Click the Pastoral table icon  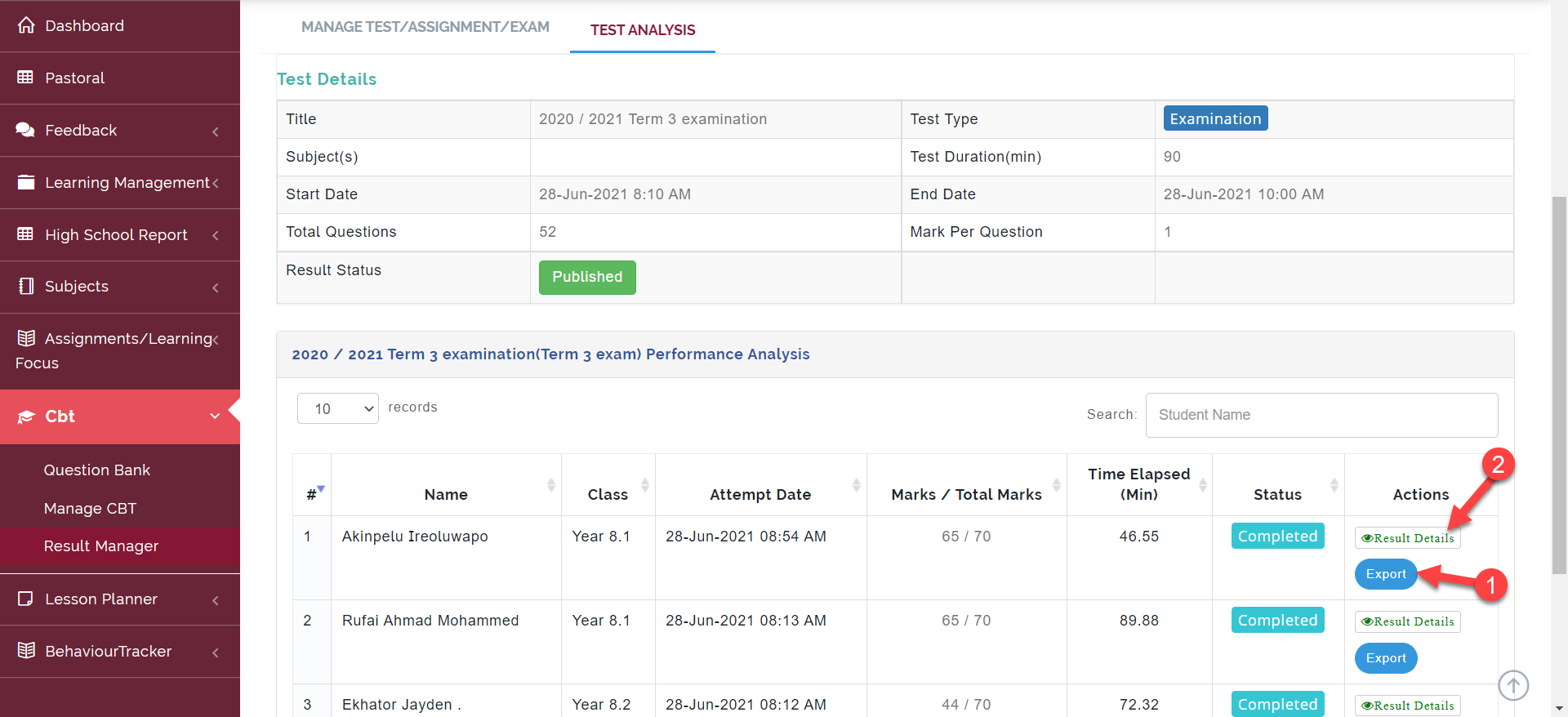pyautogui.click(x=26, y=78)
